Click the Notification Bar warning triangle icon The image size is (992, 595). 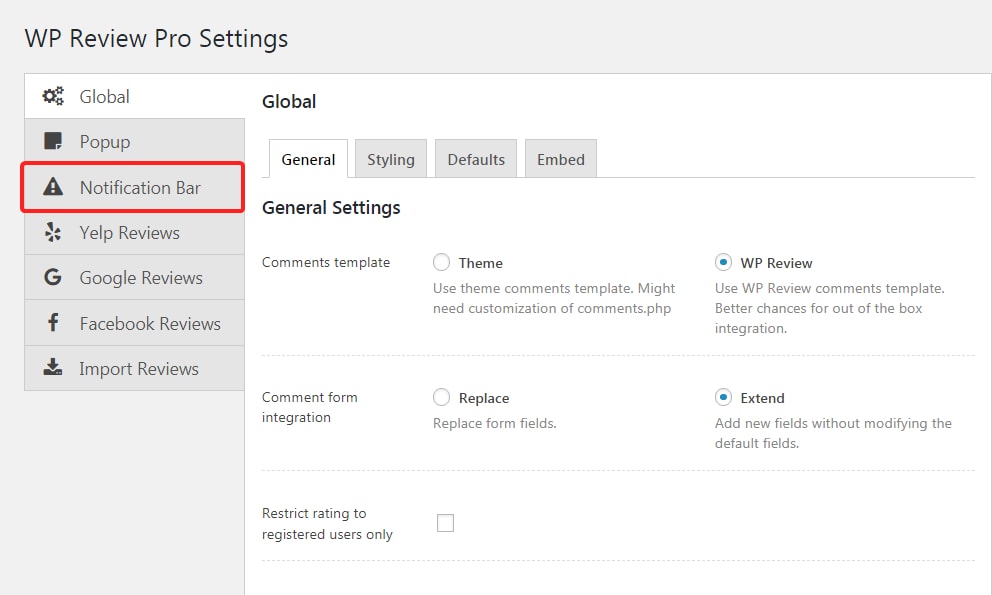(53, 188)
